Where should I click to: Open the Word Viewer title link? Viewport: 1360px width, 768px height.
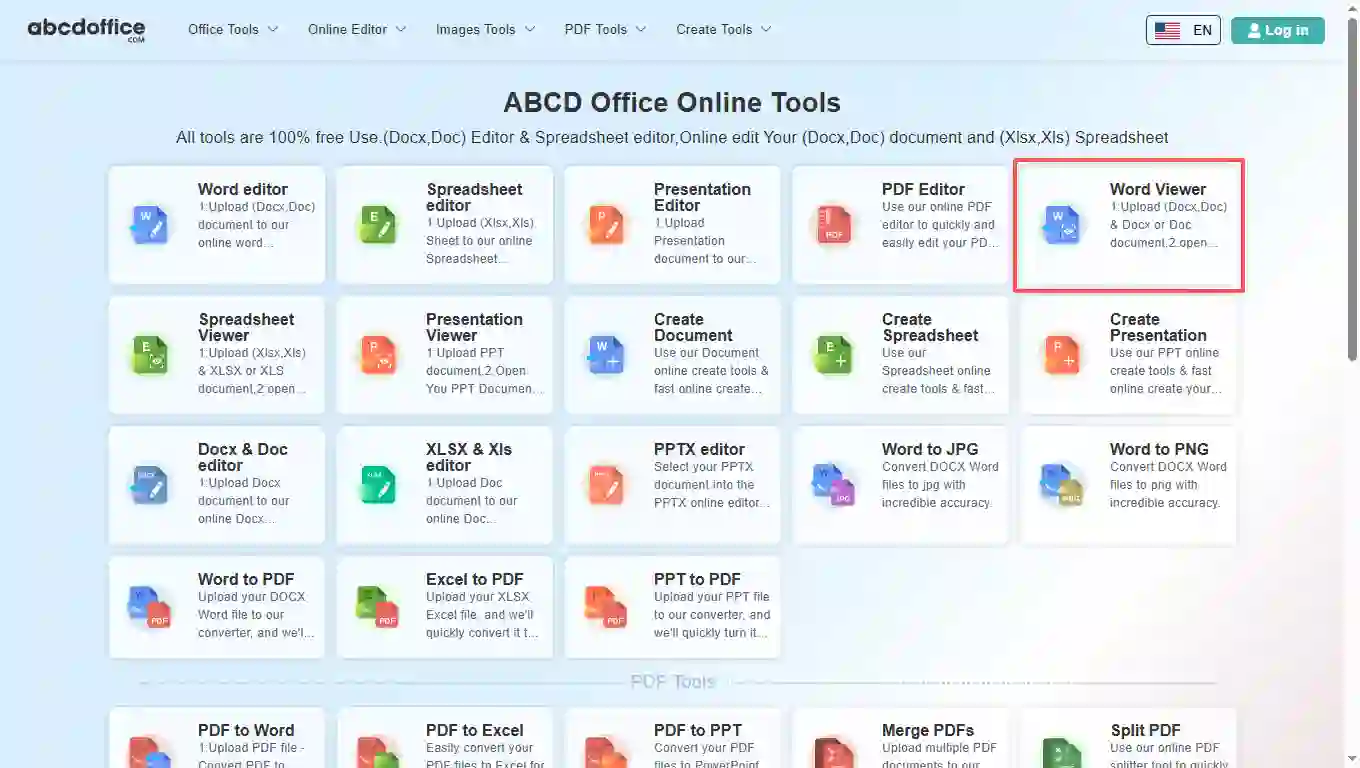pos(1158,189)
